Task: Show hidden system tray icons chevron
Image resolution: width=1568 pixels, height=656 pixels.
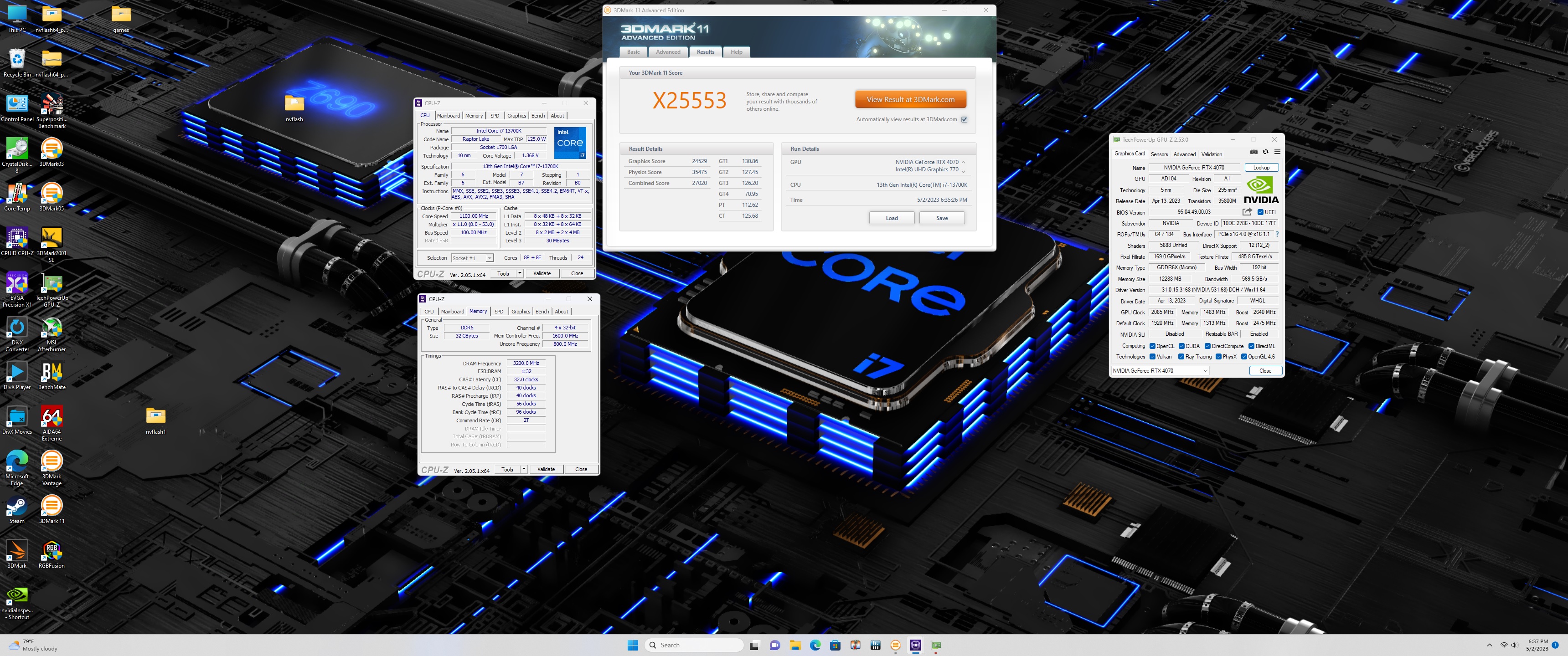Action: tap(1489, 645)
